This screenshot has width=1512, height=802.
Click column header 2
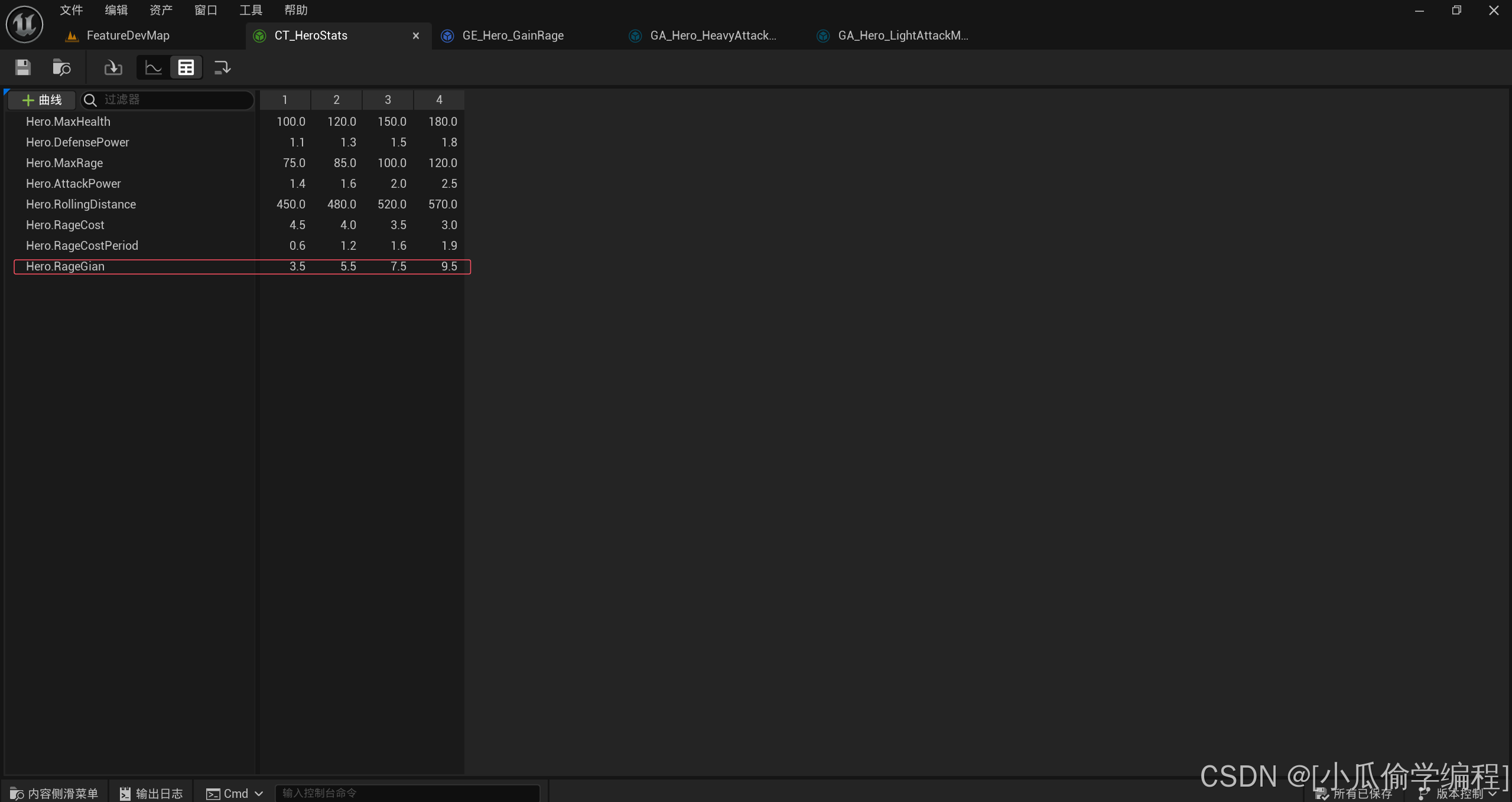coord(336,100)
